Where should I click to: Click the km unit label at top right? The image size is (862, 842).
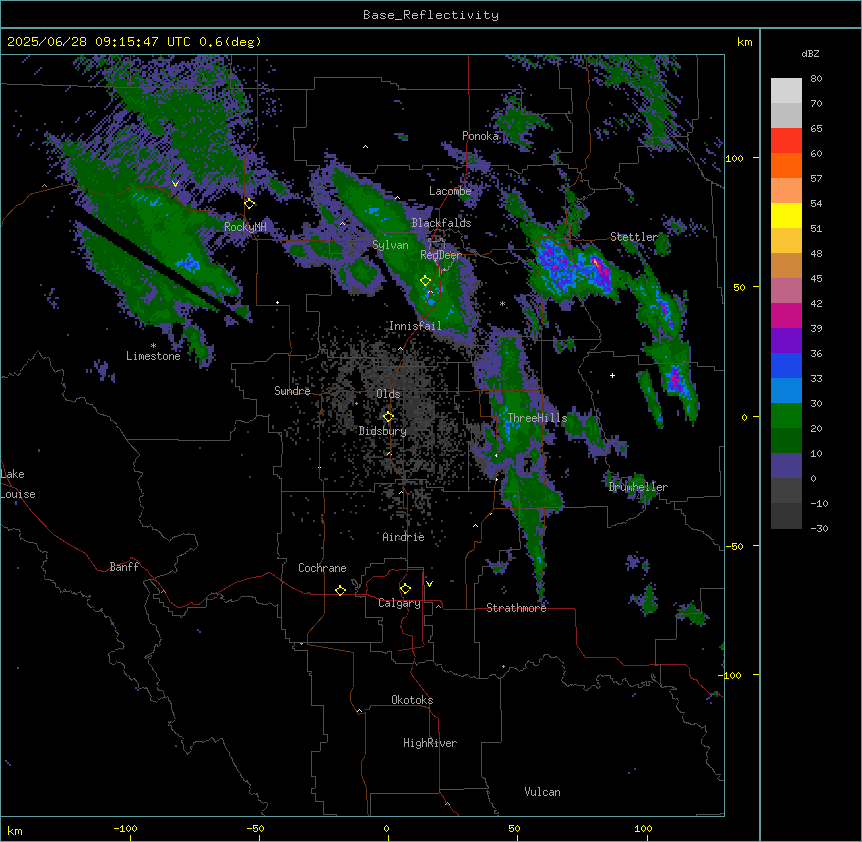[x=744, y=42]
